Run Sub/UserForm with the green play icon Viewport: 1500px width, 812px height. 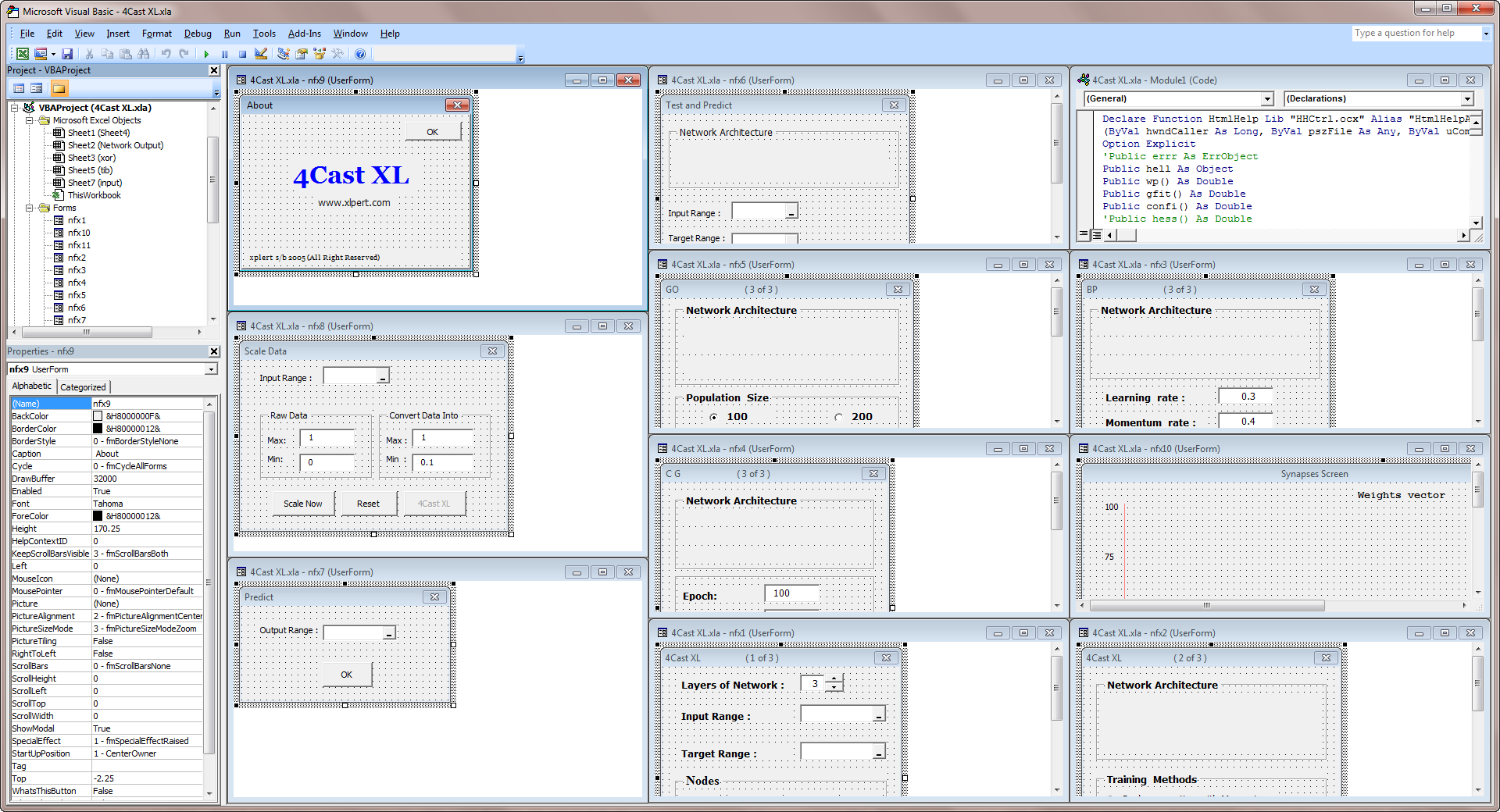tap(206, 54)
